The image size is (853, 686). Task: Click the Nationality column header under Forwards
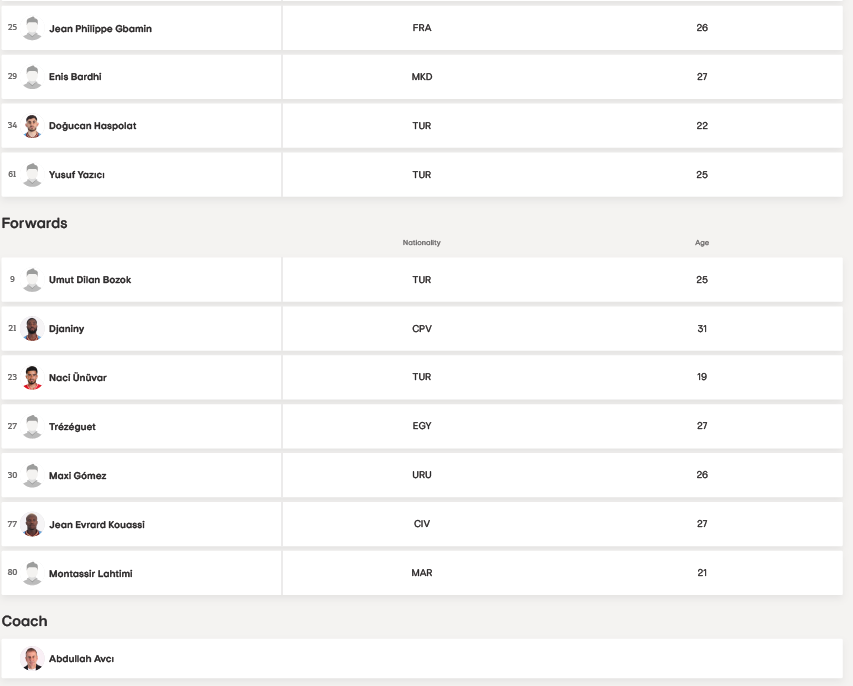pos(422,243)
